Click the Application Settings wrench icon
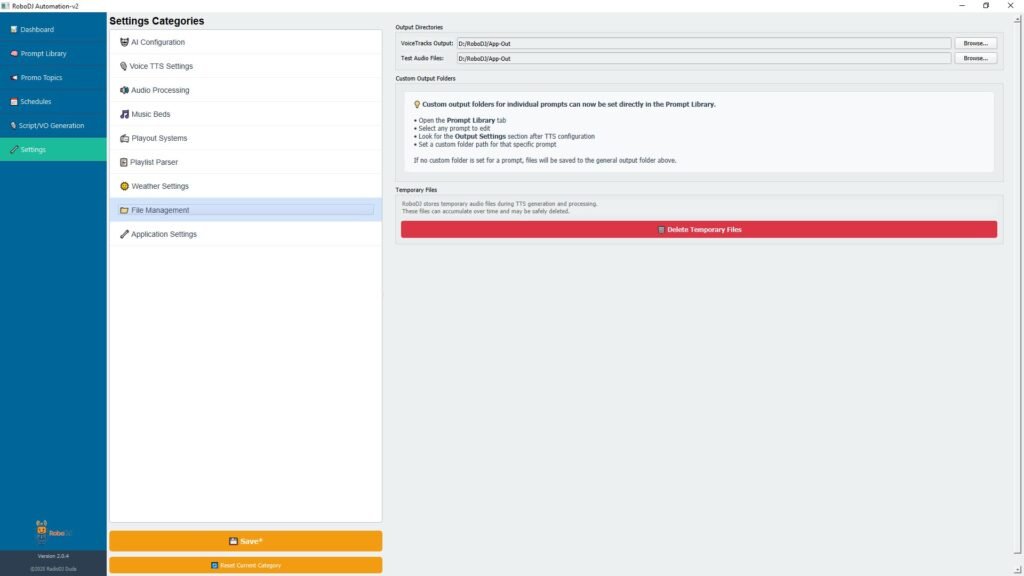This screenshot has height=576, width=1024. (124, 234)
